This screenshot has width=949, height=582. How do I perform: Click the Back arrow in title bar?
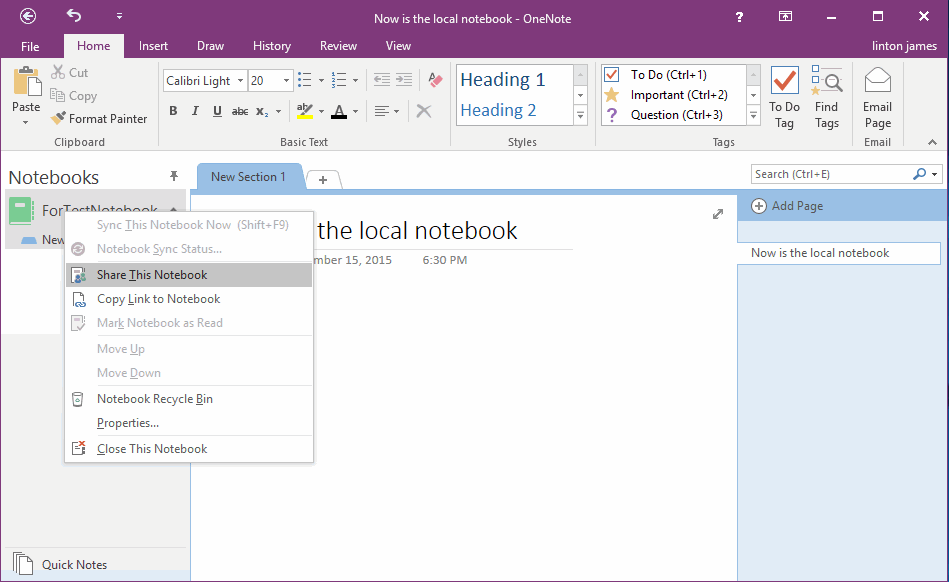(x=28, y=16)
